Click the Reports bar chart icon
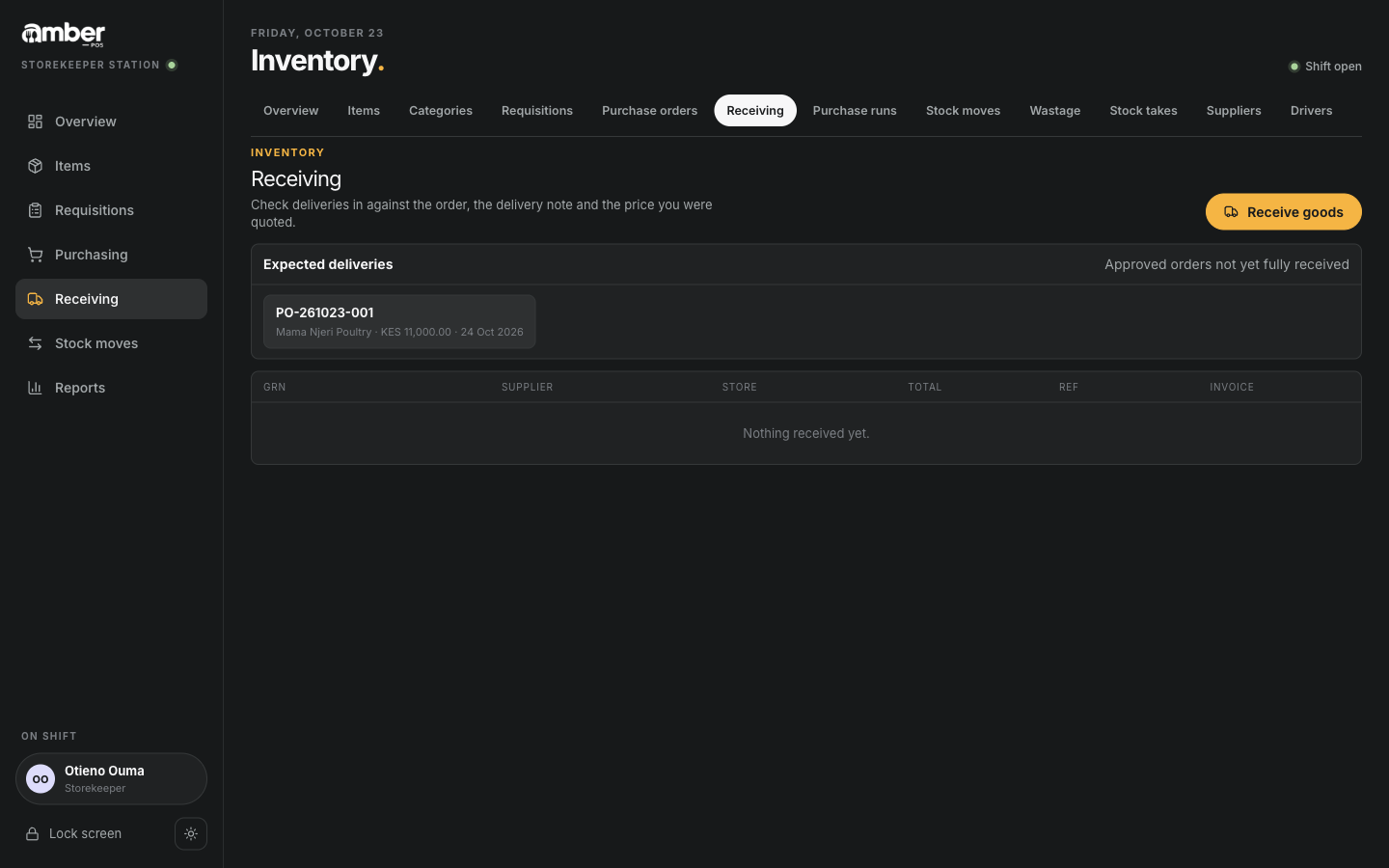This screenshot has height=868, width=1389. 35,388
